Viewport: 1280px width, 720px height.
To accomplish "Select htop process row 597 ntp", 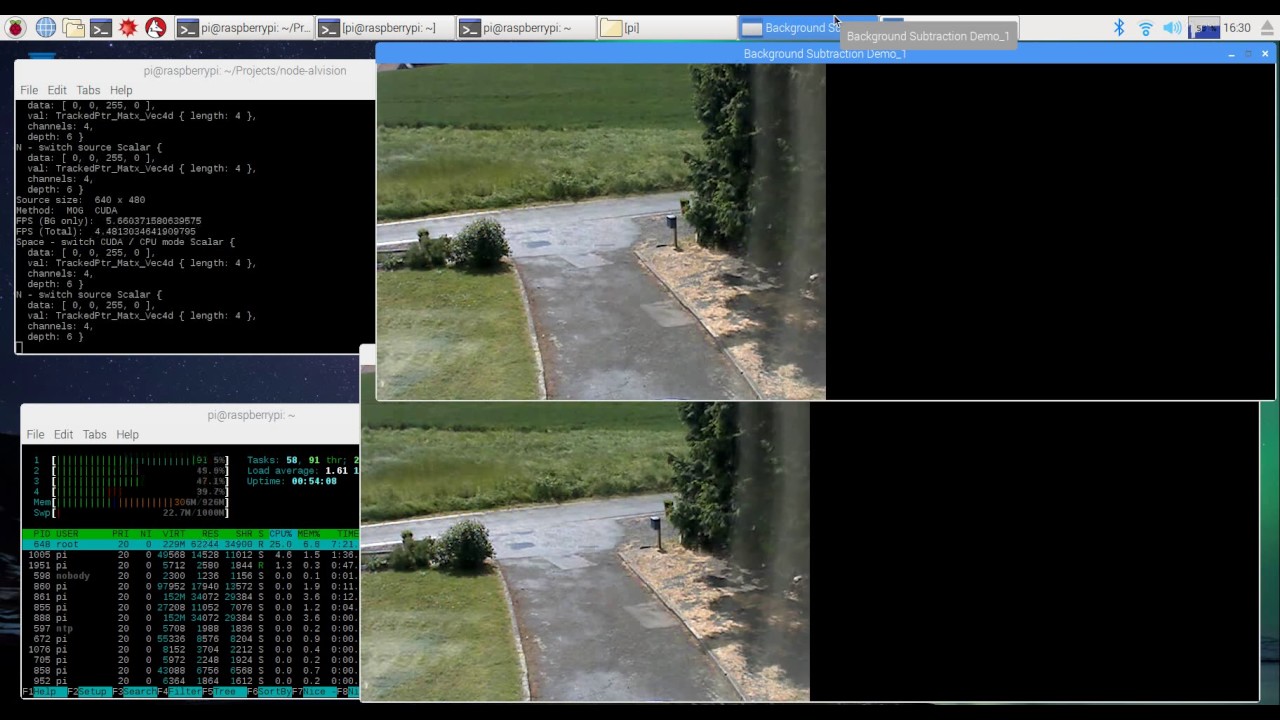I will tap(190, 629).
